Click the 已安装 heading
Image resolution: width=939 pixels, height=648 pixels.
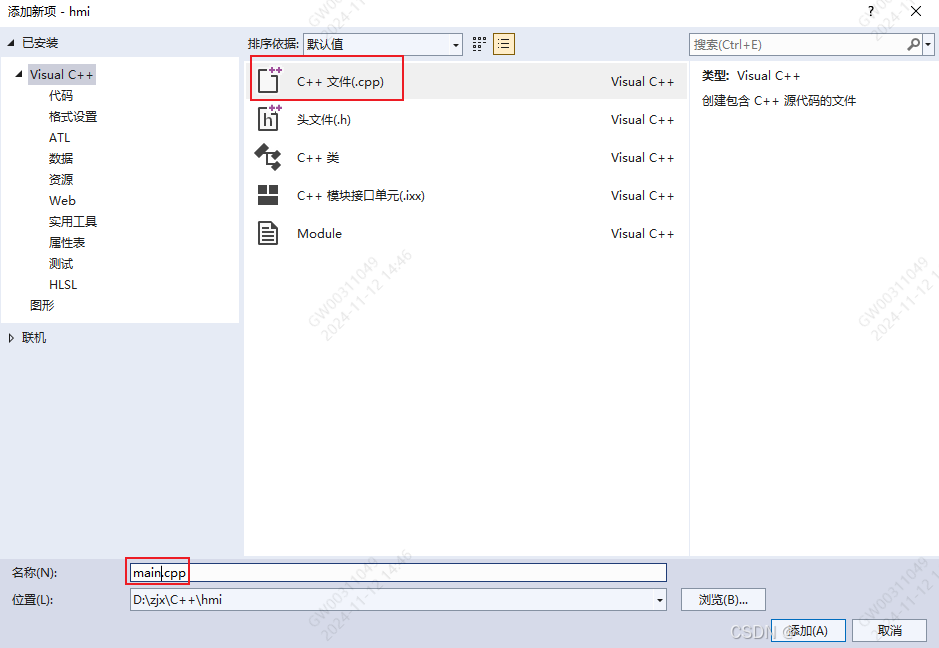(40, 43)
